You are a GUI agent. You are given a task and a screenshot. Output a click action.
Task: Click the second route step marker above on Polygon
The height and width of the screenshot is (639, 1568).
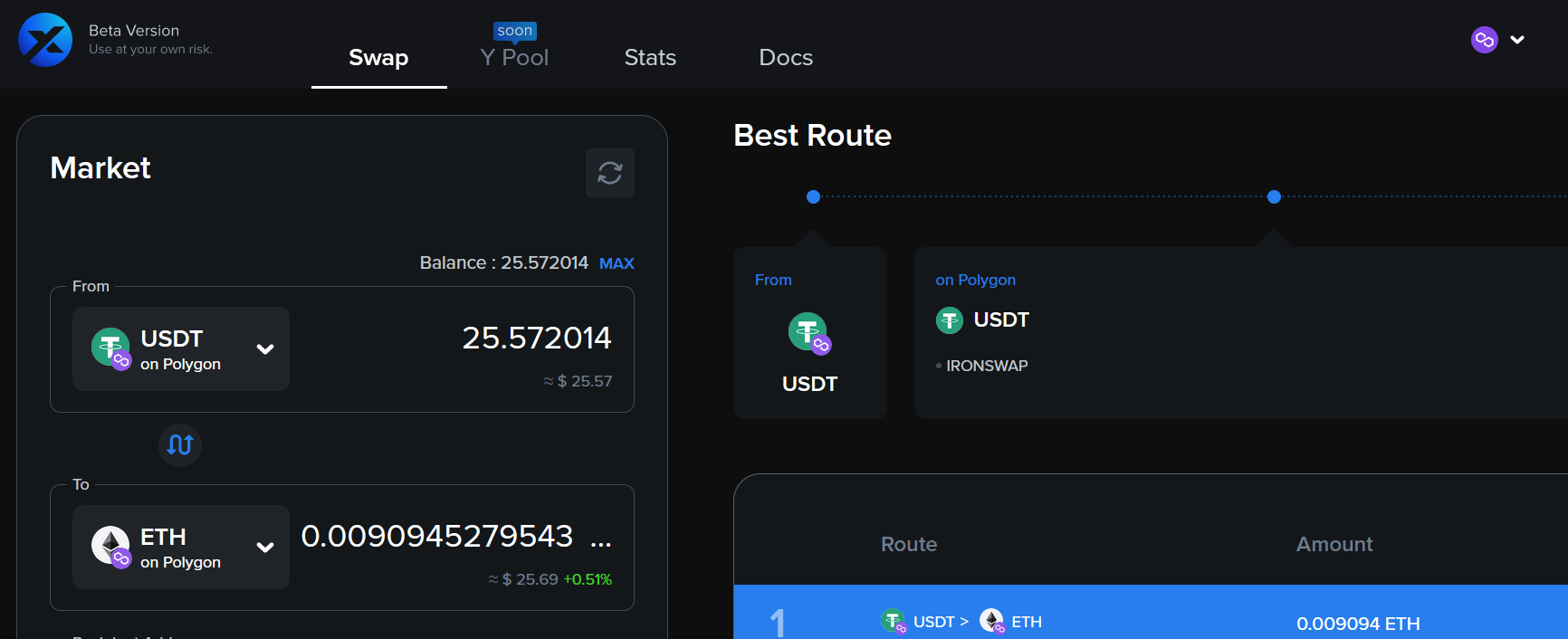[1274, 196]
